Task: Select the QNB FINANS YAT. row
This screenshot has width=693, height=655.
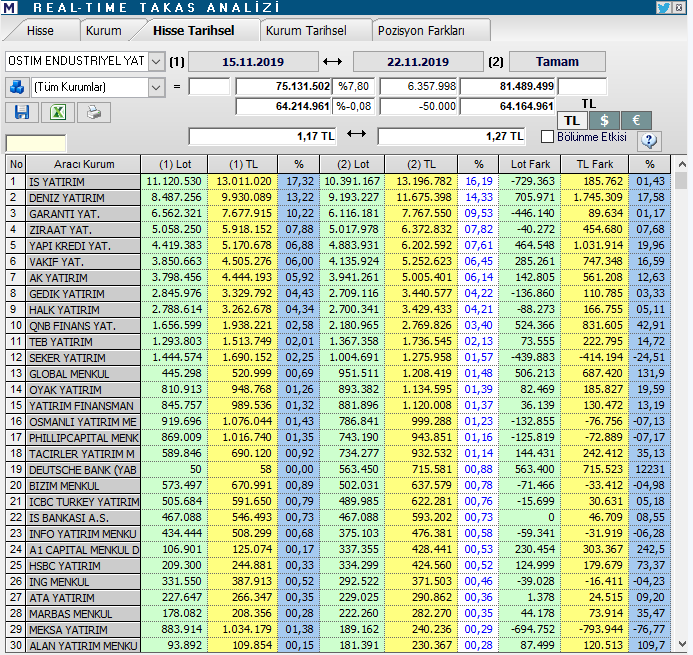Action: 338,326
